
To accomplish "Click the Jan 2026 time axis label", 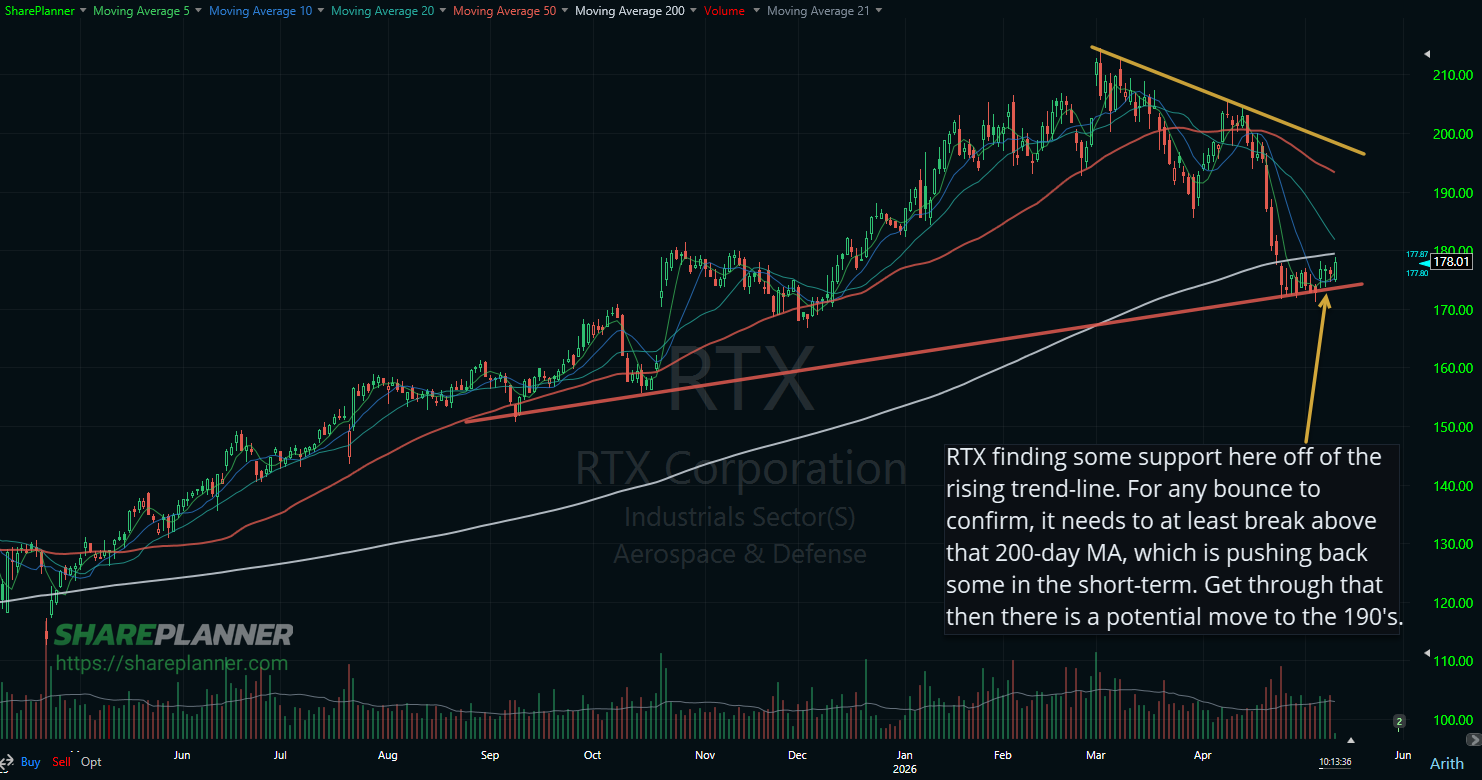I will pos(903,761).
